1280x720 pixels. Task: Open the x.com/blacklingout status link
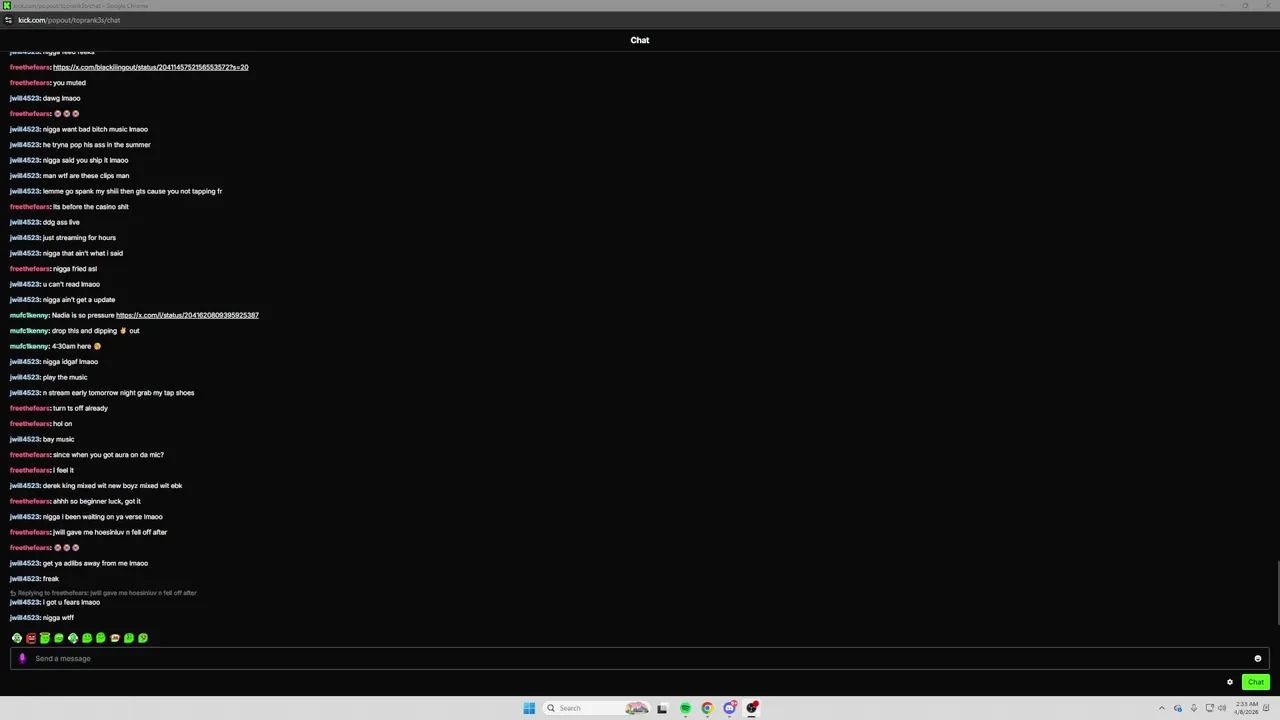click(x=150, y=67)
